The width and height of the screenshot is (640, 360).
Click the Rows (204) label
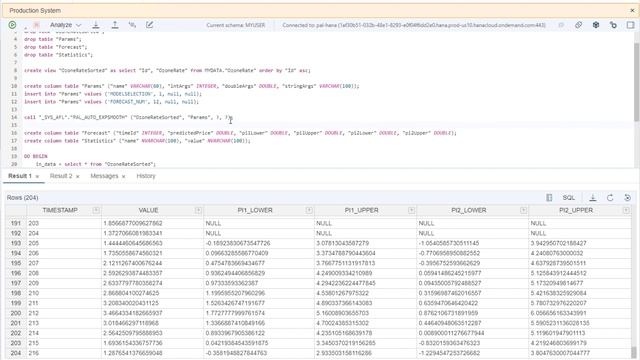(x=22, y=198)
